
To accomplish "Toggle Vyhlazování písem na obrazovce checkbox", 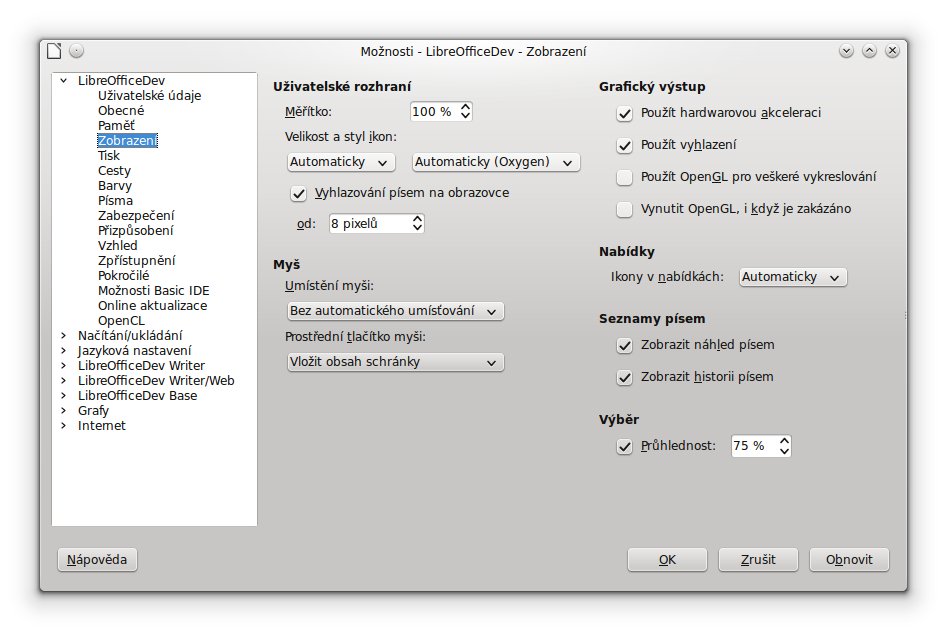I will click(x=298, y=193).
